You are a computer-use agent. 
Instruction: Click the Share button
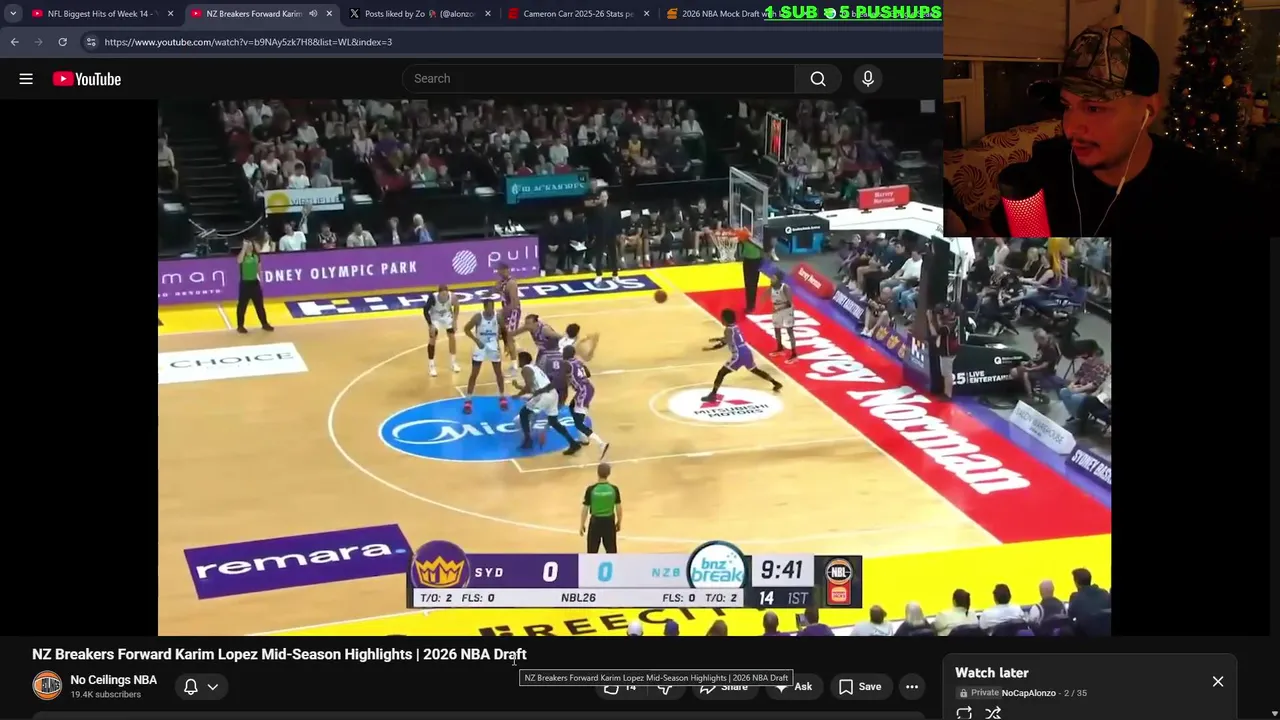(x=724, y=688)
